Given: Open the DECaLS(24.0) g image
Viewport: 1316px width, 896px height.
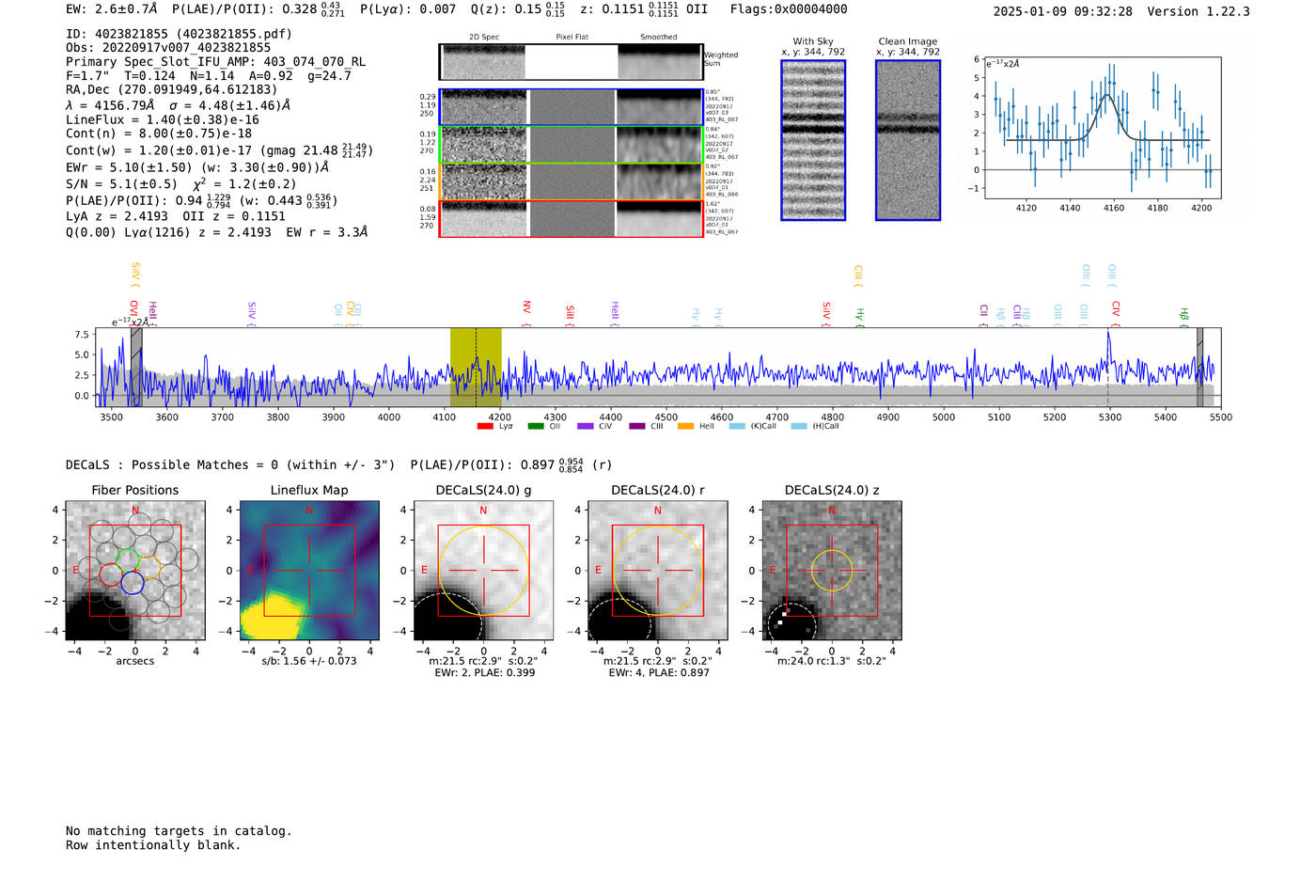Looking at the screenshot, I should [x=483, y=571].
